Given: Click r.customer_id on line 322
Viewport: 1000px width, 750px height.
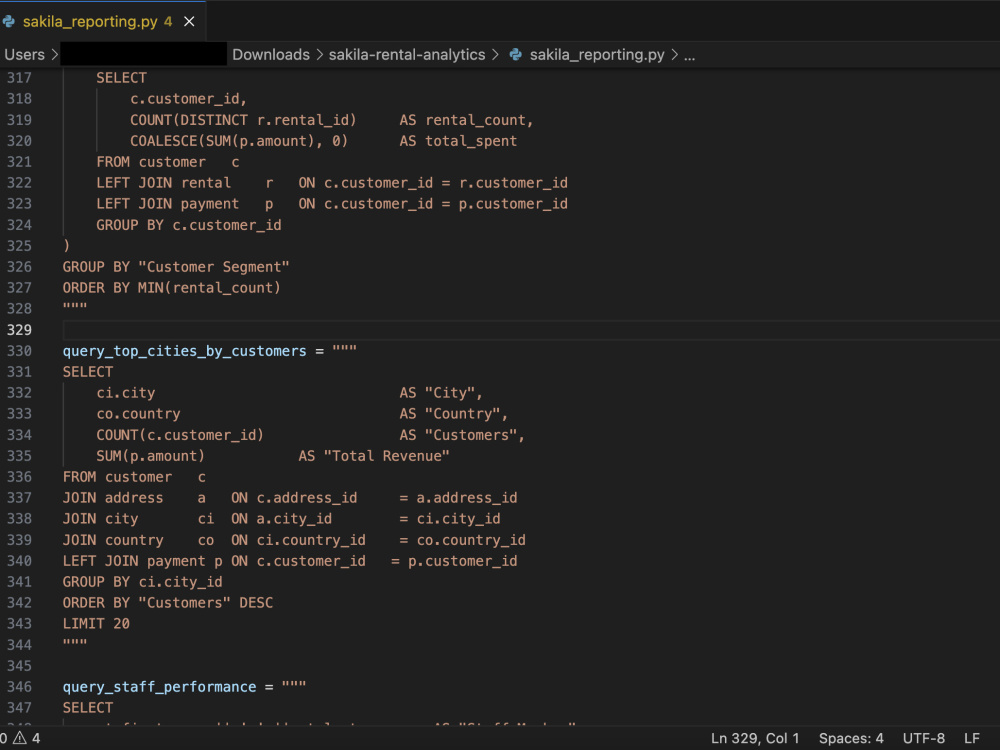Looking at the screenshot, I should click(513, 183).
